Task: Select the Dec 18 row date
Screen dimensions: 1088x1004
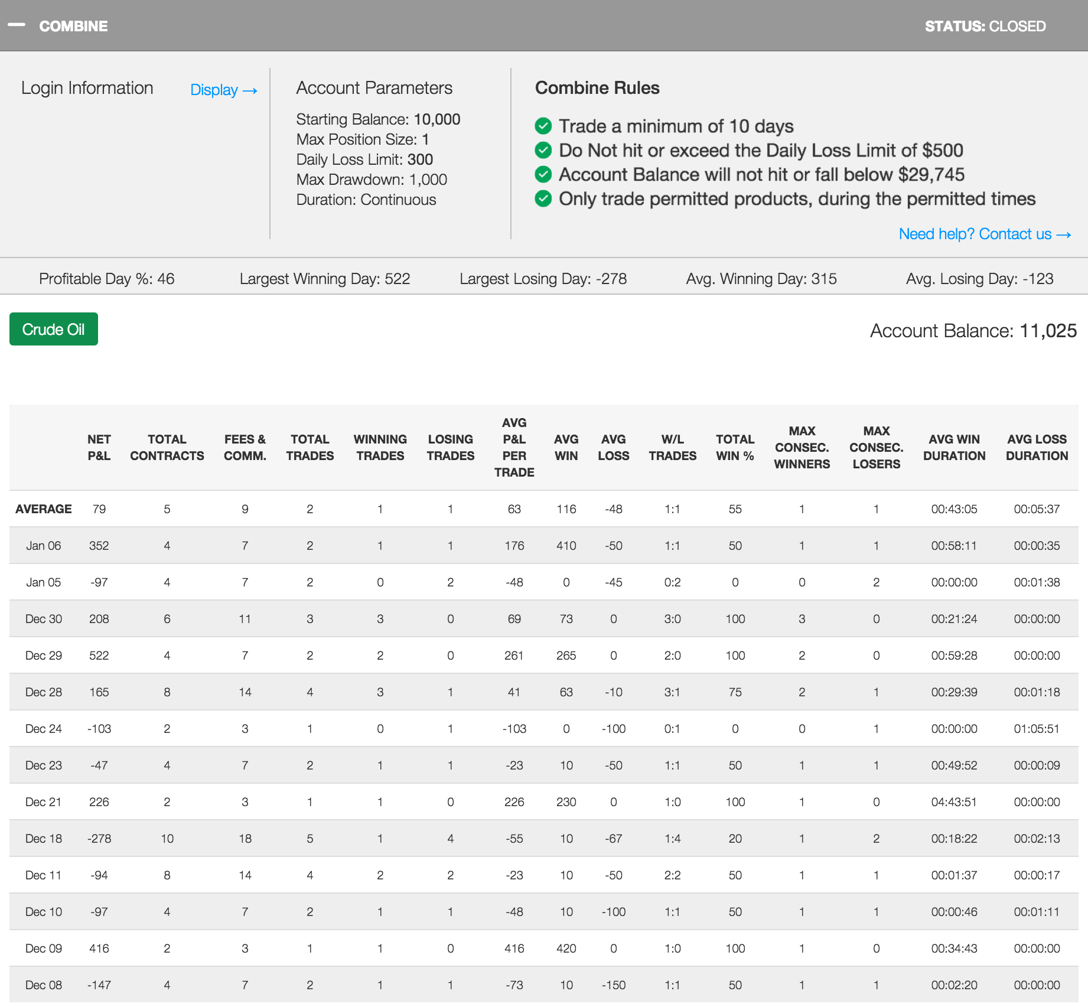Action: tap(43, 839)
